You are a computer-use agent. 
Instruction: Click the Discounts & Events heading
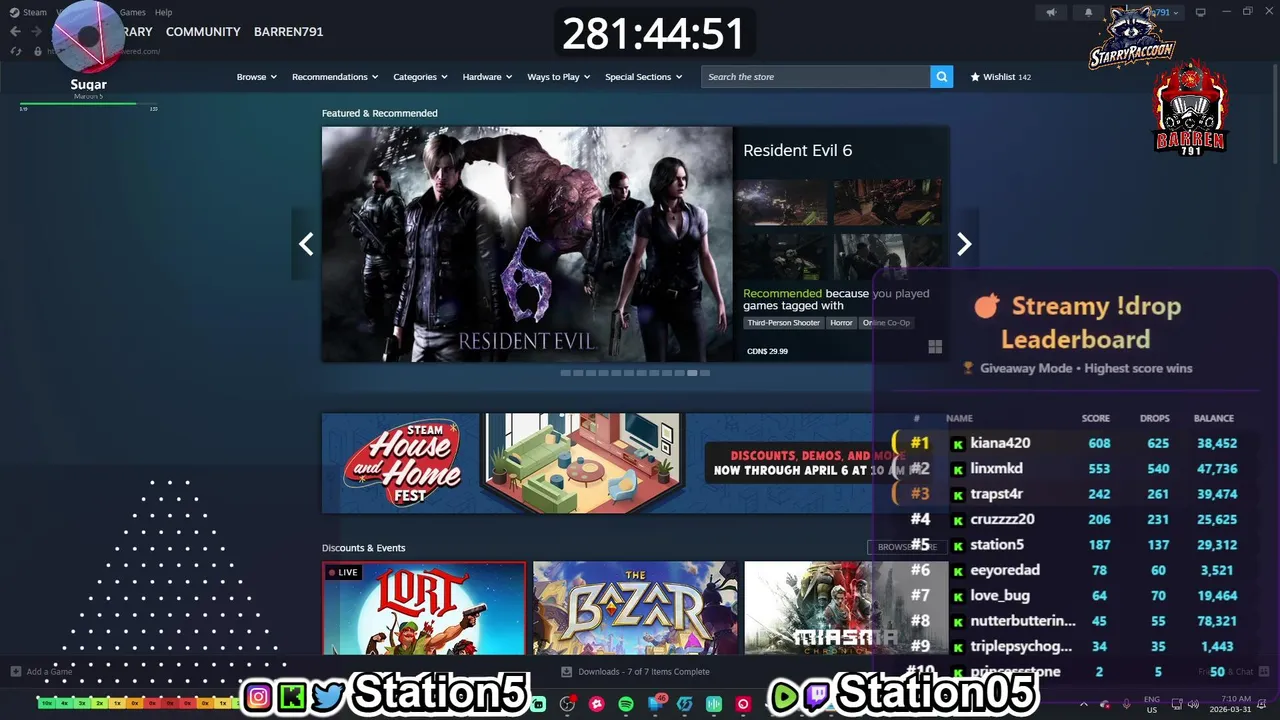[363, 548]
